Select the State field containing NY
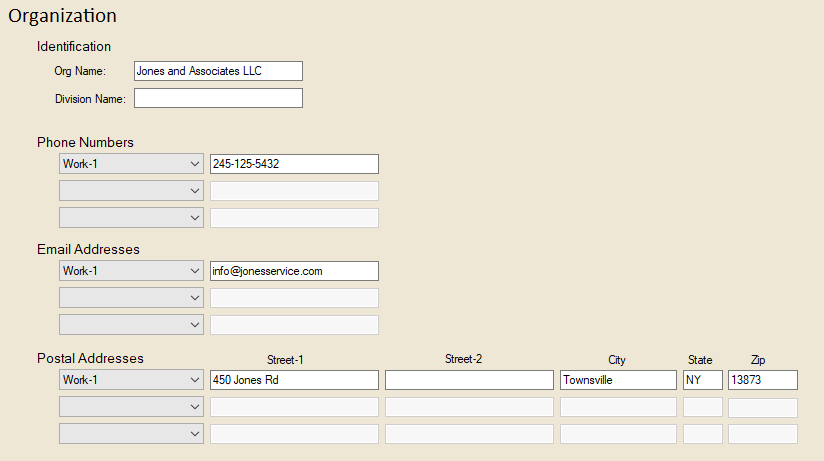The width and height of the screenshot is (824, 461). pos(702,380)
